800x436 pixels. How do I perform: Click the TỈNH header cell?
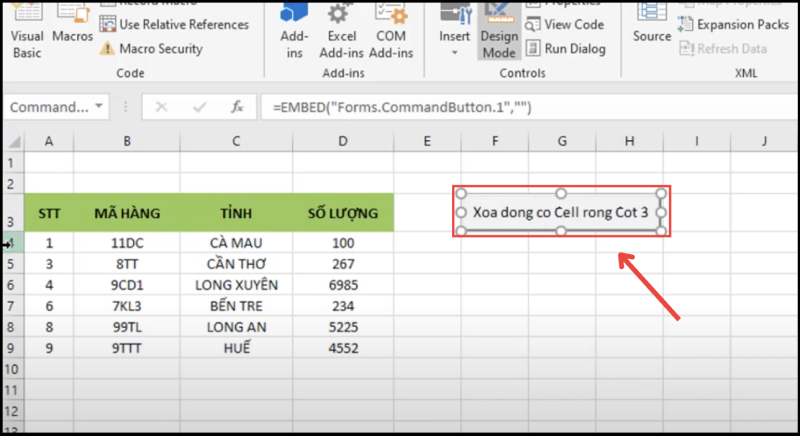(x=236, y=213)
